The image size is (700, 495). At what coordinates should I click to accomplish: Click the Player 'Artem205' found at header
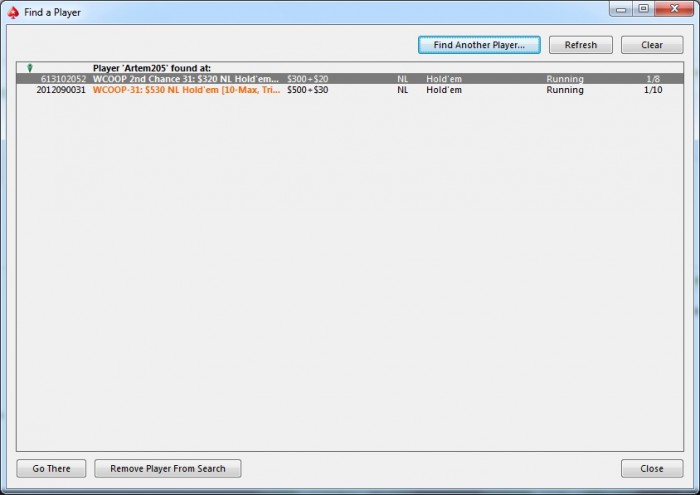pyautogui.click(x=152, y=68)
